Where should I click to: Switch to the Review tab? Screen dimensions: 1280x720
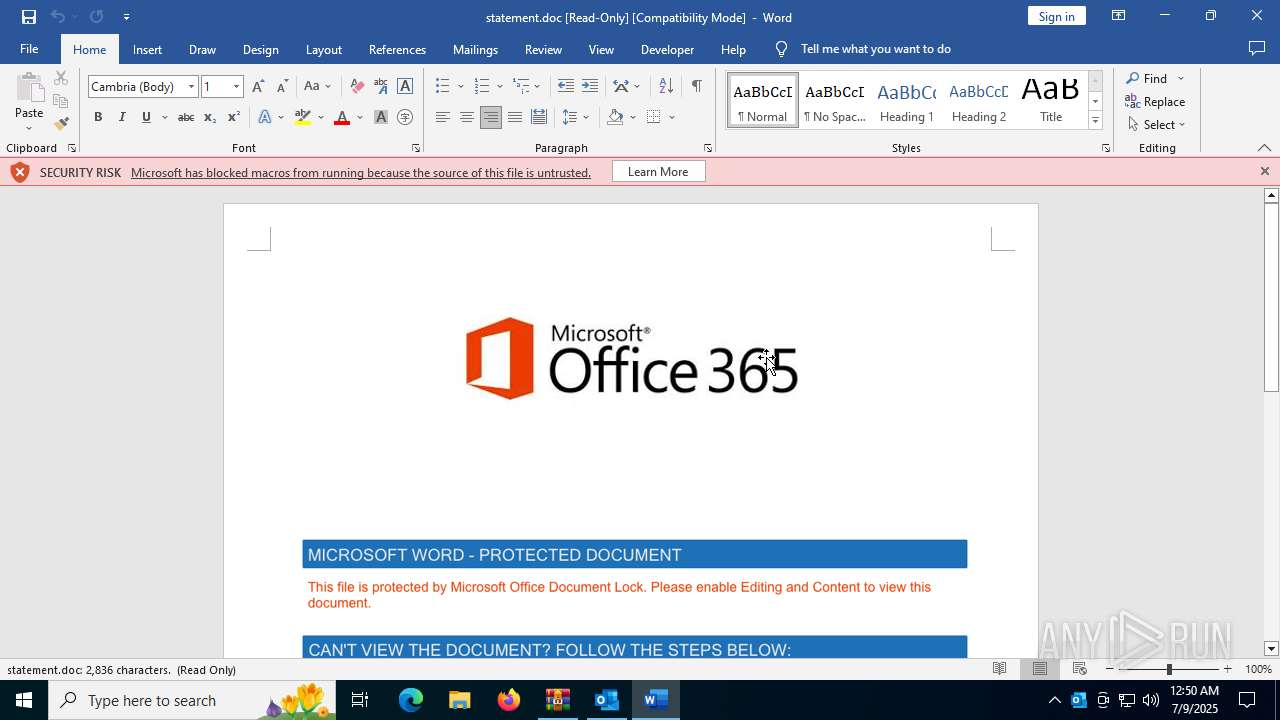pyautogui.click(x=543, y=49)
